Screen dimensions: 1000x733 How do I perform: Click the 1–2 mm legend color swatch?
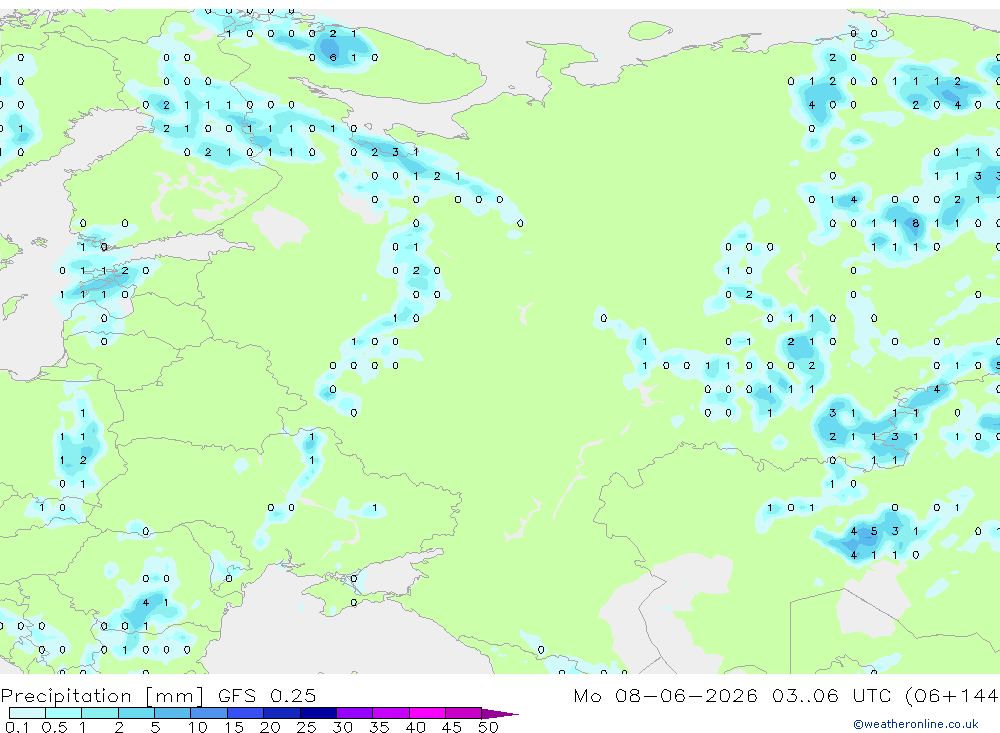tap(100, 713)
